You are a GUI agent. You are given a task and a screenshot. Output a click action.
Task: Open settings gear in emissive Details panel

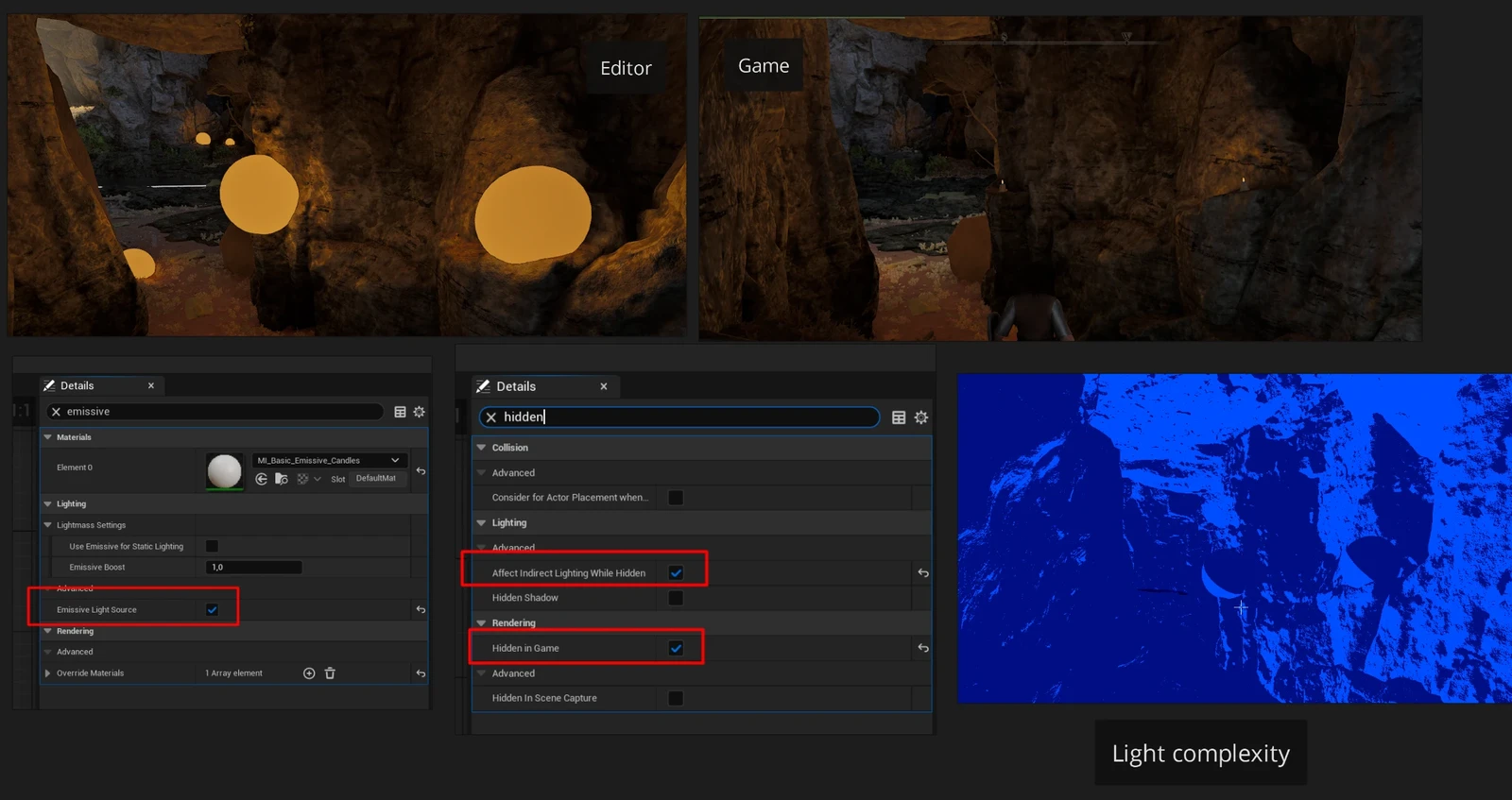pyautogui.click(x=420, y=412)
